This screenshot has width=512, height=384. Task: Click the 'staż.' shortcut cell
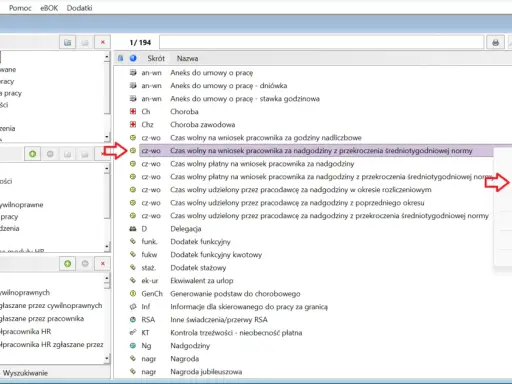[x=148, y=268]
